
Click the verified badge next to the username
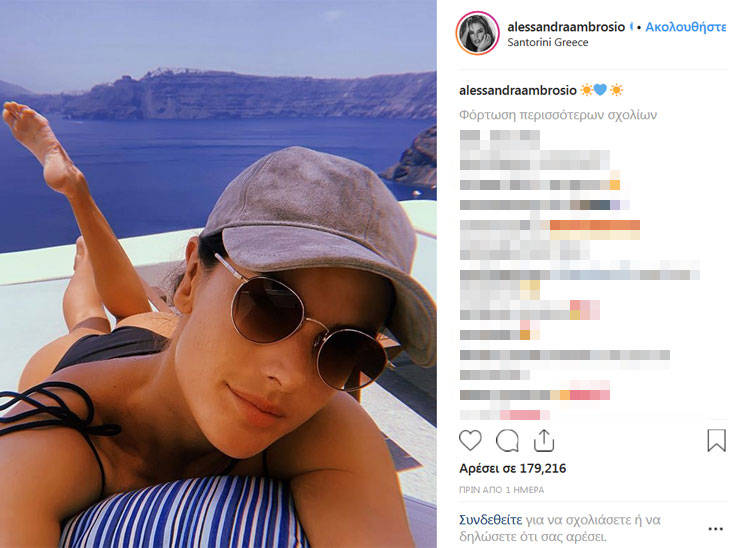pos(632,27)
